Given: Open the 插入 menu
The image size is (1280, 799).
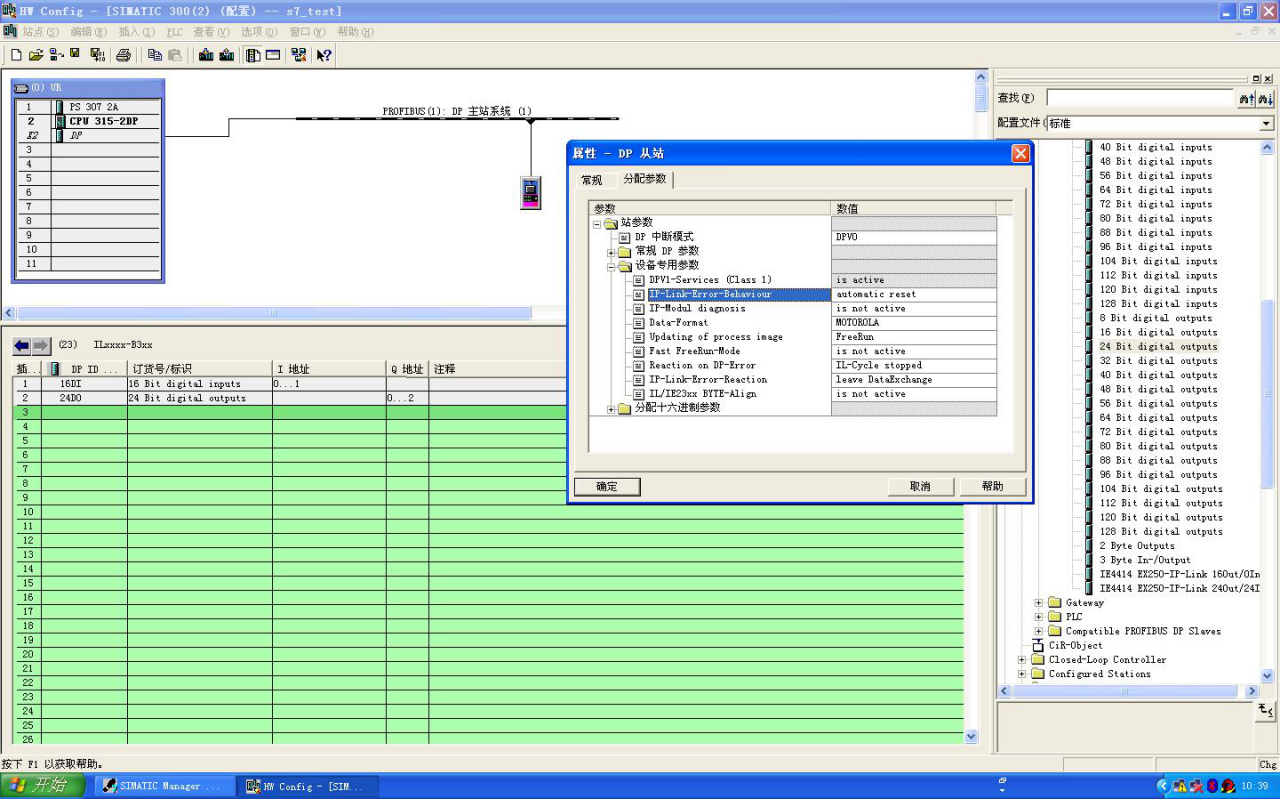Looking at the screenshot, I should pos(136,32).
